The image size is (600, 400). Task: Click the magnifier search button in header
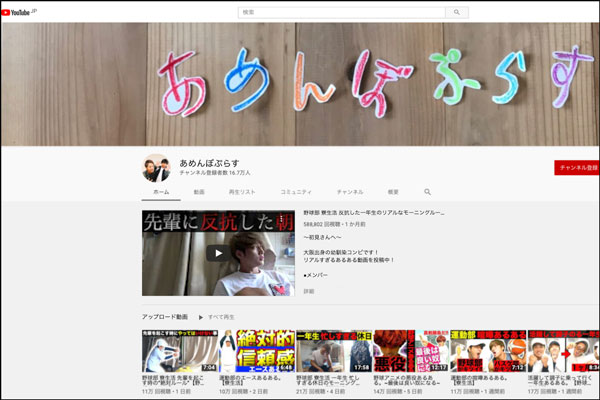coord(458,13)
